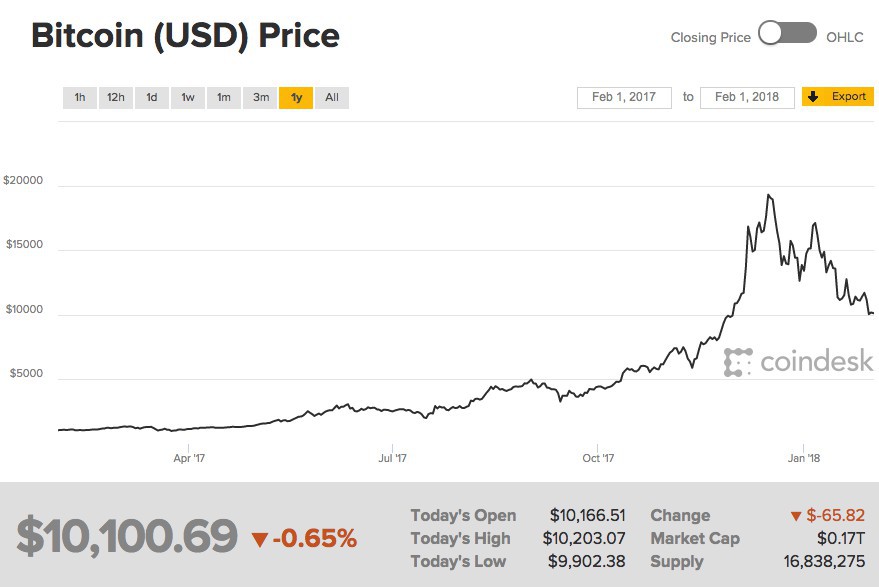The height and width of the screenshot is (587, 879).
Task: Click the Closing Price label
Action: coord(711,36)
